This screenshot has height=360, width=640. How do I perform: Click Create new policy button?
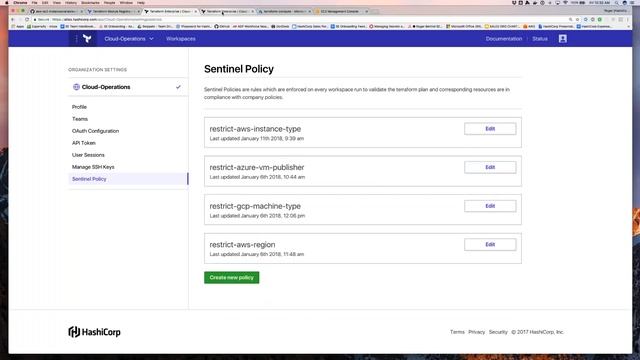(231, 278)
